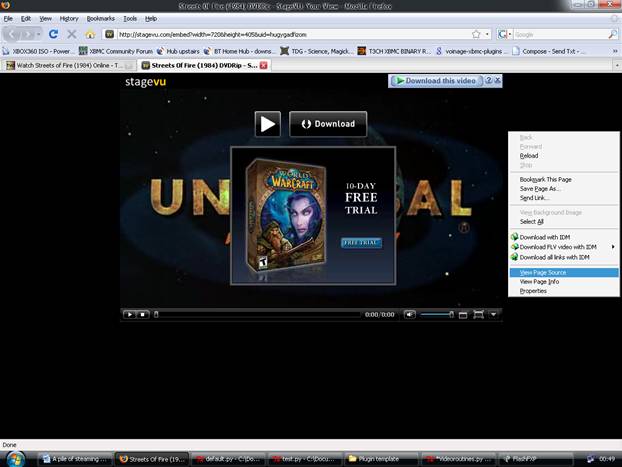Click the Google search input field

click(x=560, y=35)
